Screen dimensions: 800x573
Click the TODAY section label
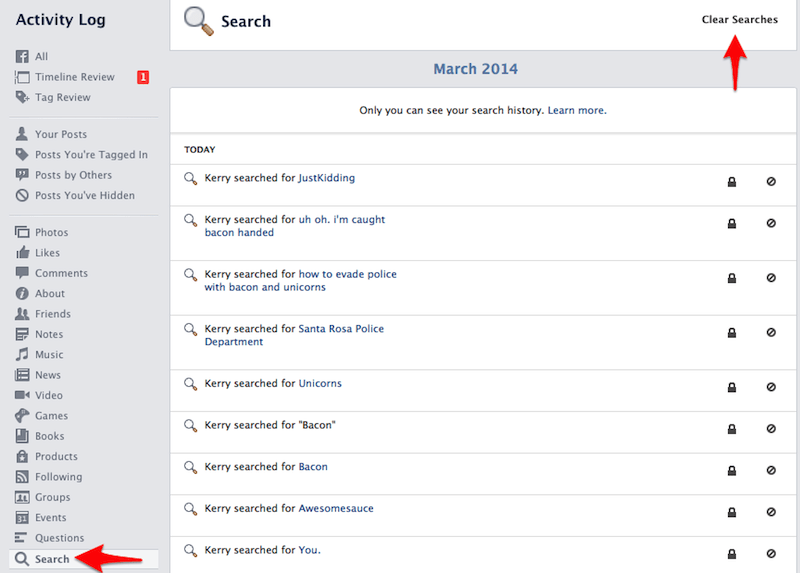[199, 150]
